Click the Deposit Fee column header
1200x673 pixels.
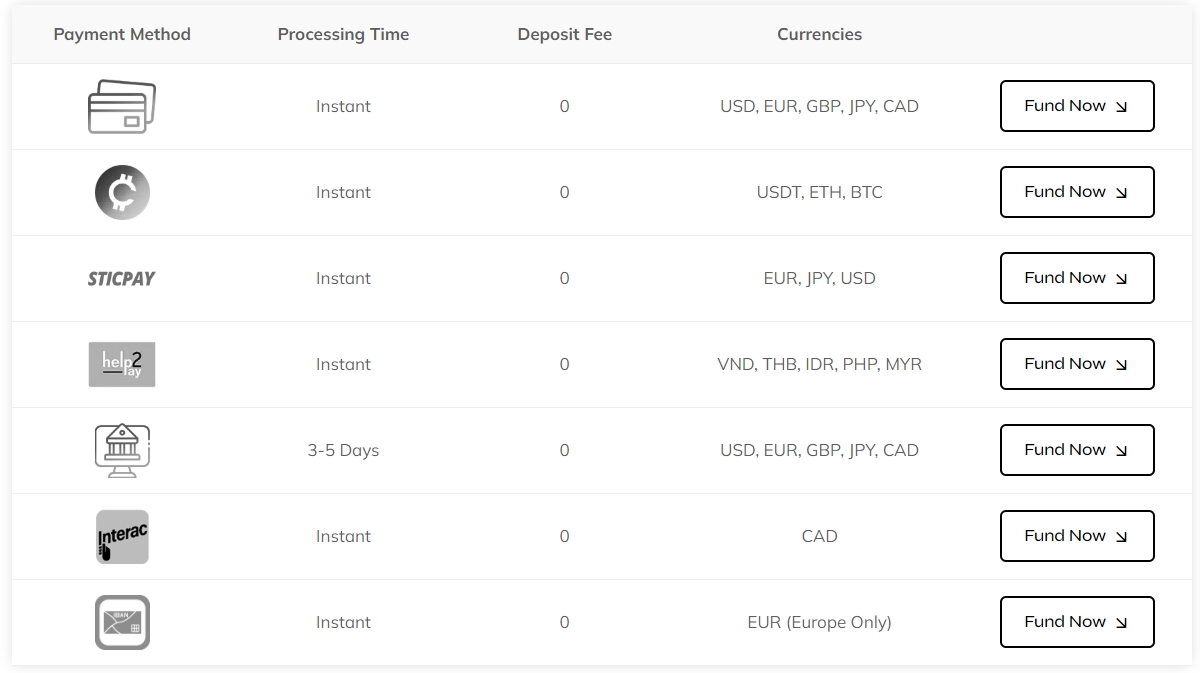pyautogui.click(x=564, y=34)
